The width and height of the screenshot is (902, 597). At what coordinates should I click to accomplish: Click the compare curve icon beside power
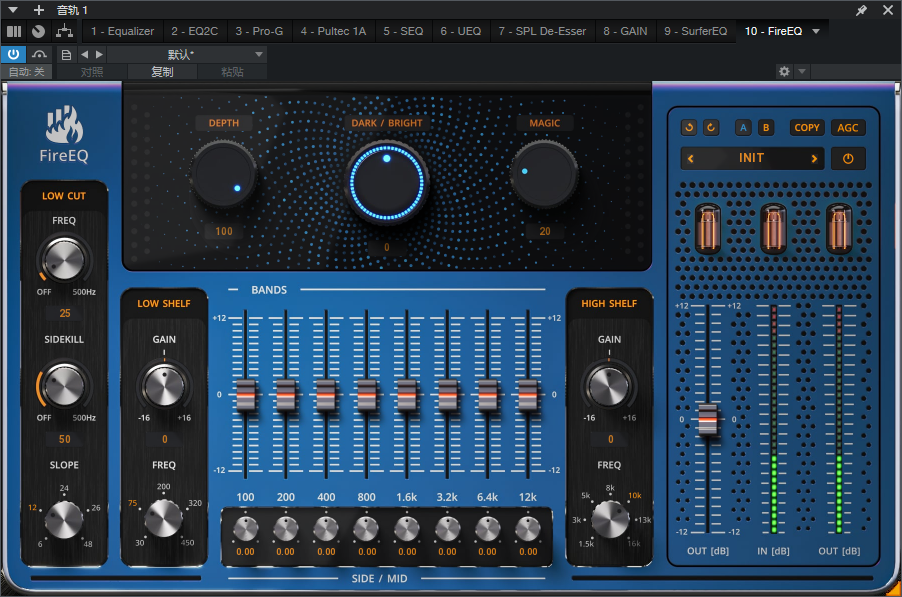click(39, 55)
